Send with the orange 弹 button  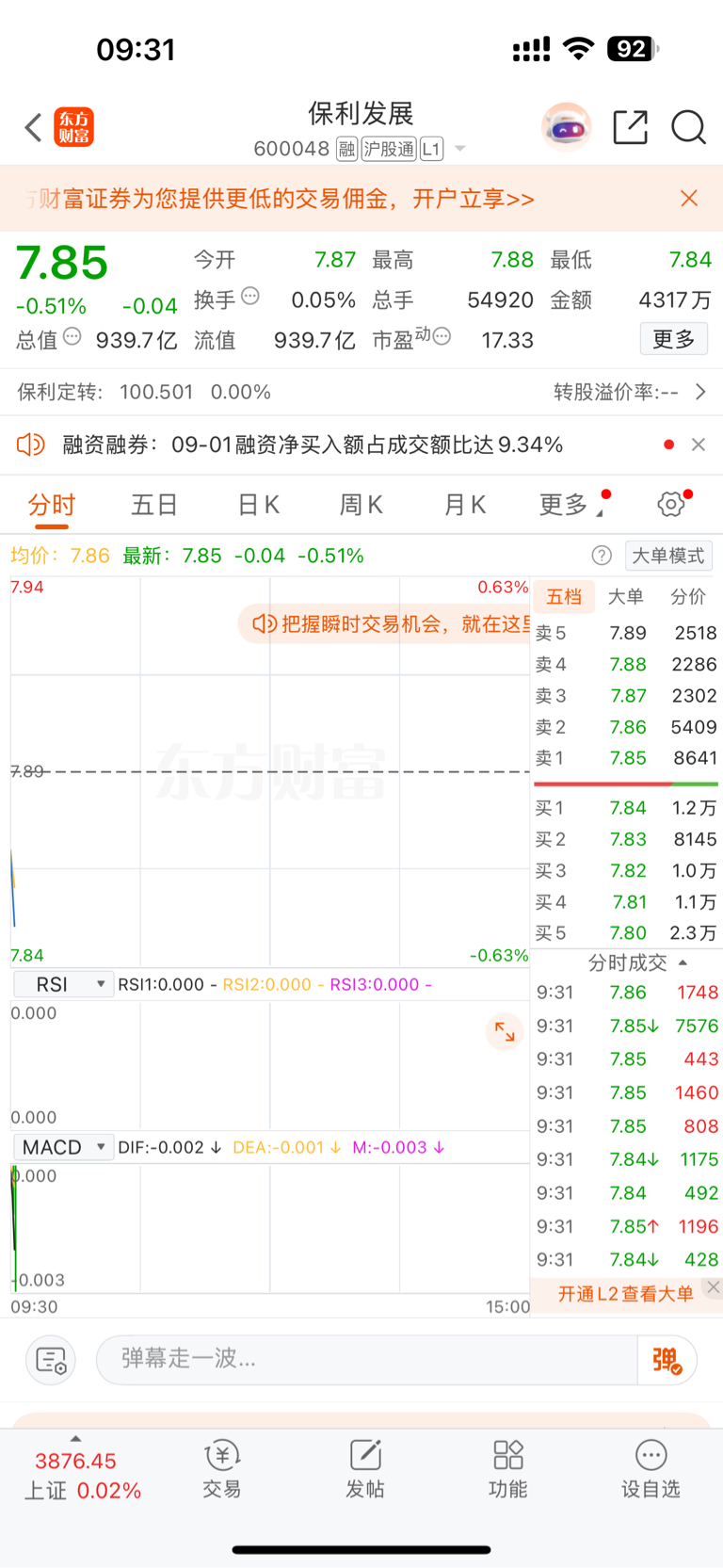pyautogui.click(x=667, y=1360)
